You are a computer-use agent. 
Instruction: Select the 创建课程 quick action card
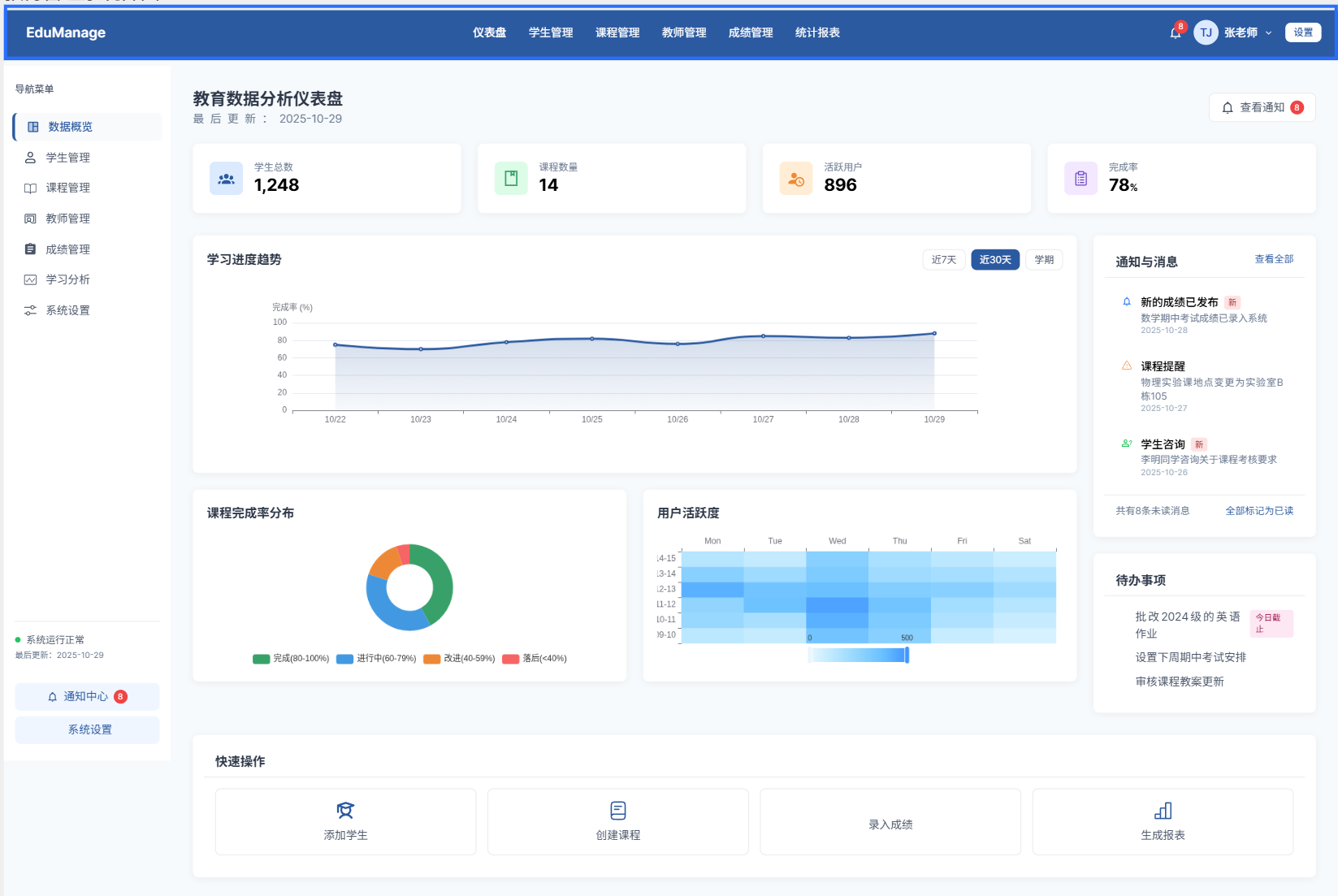coord(617,821)
